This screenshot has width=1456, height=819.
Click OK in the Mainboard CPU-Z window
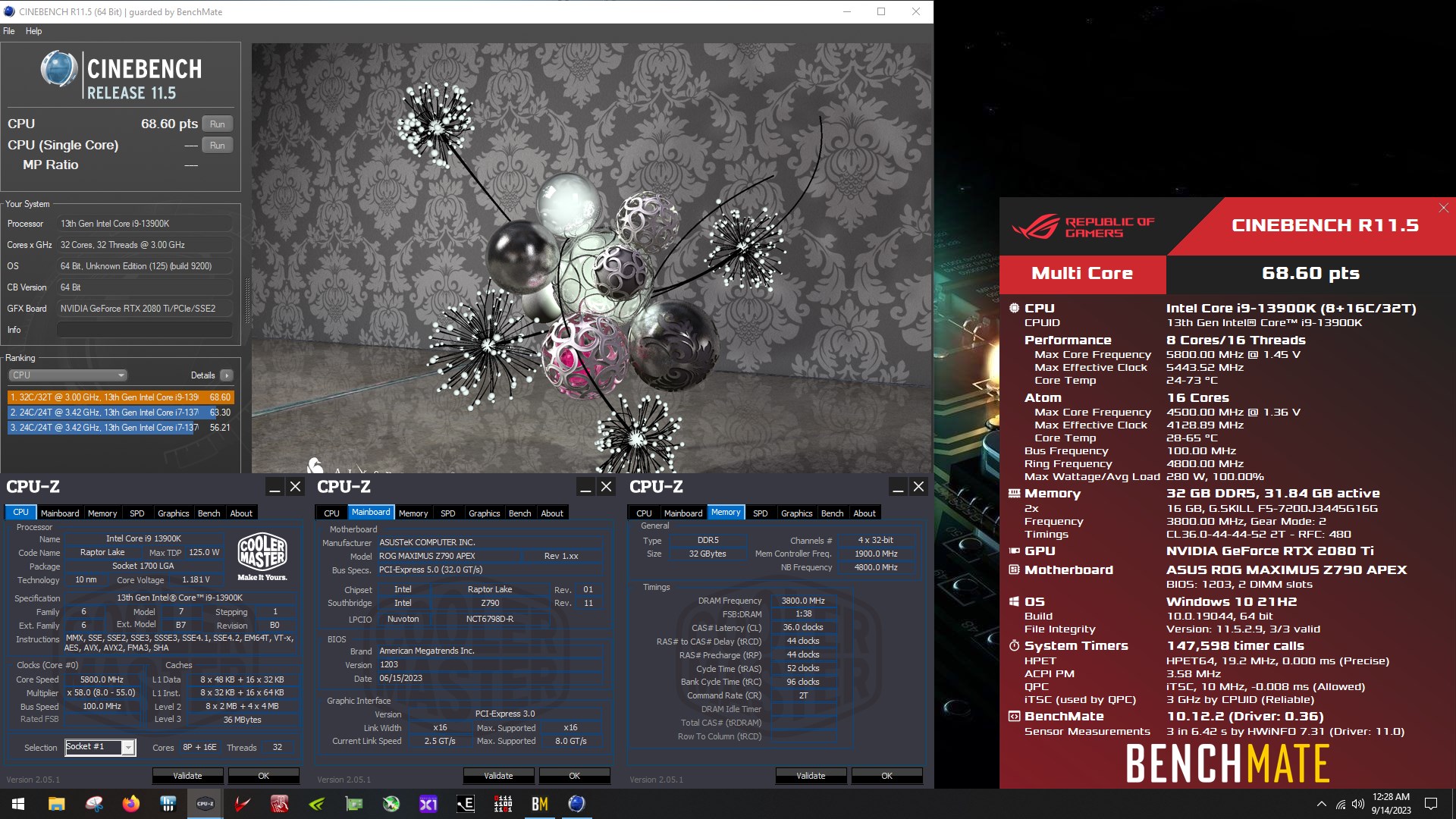coord(575,776)
